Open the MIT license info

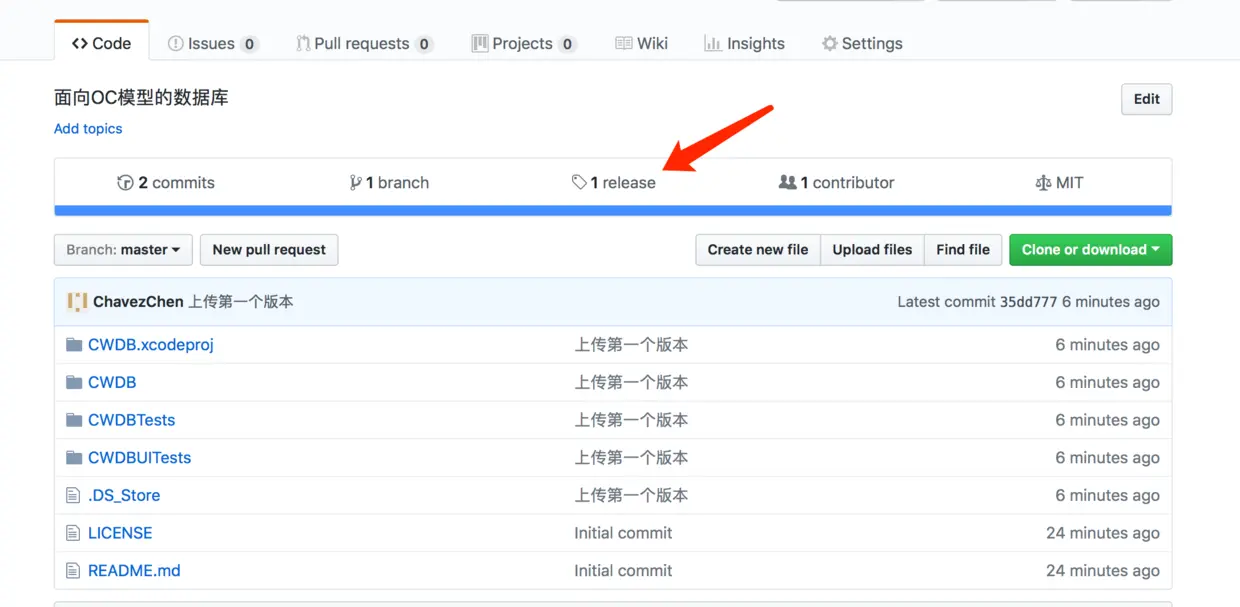click(1059, 183)
